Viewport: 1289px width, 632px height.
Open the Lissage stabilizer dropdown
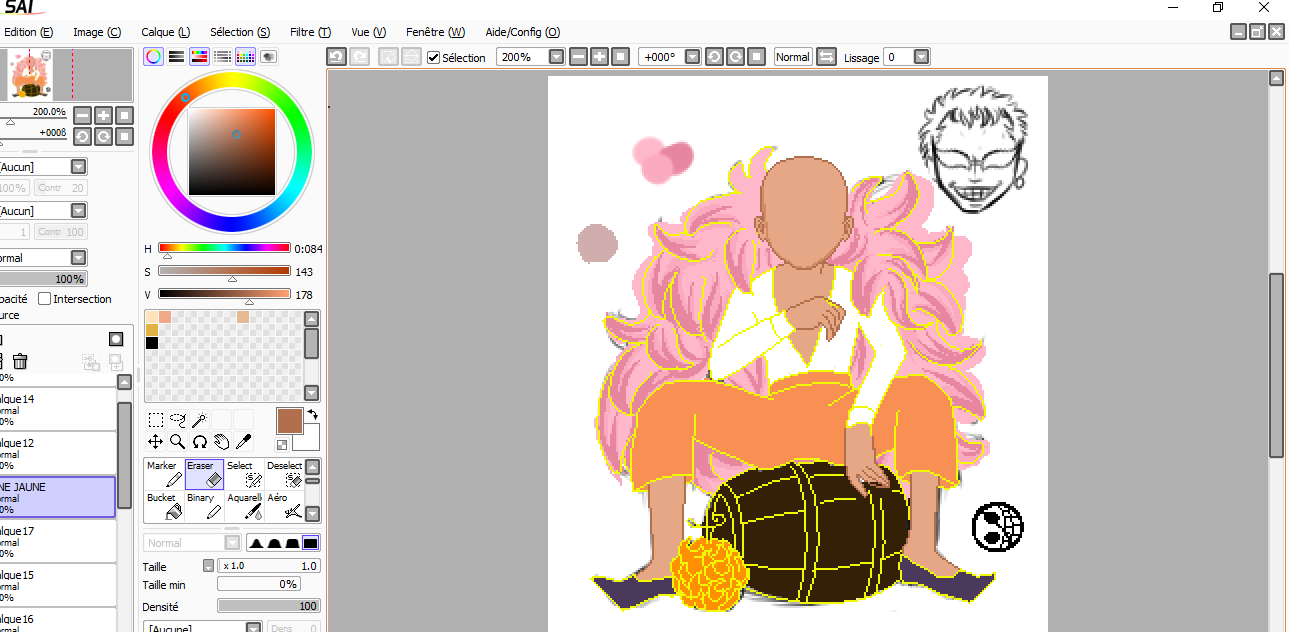coord(921,57)
